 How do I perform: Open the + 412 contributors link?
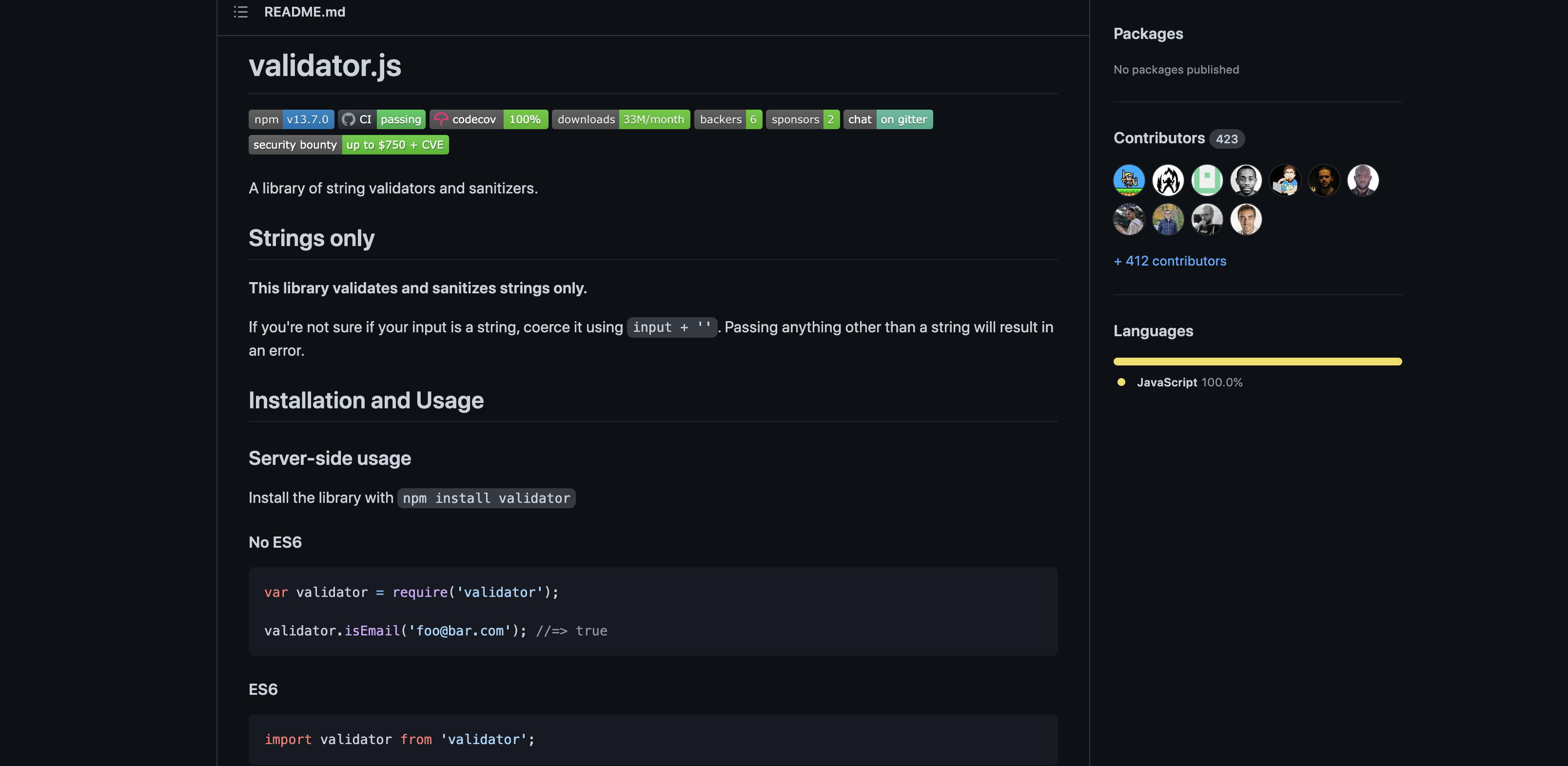click(1169, 261)
